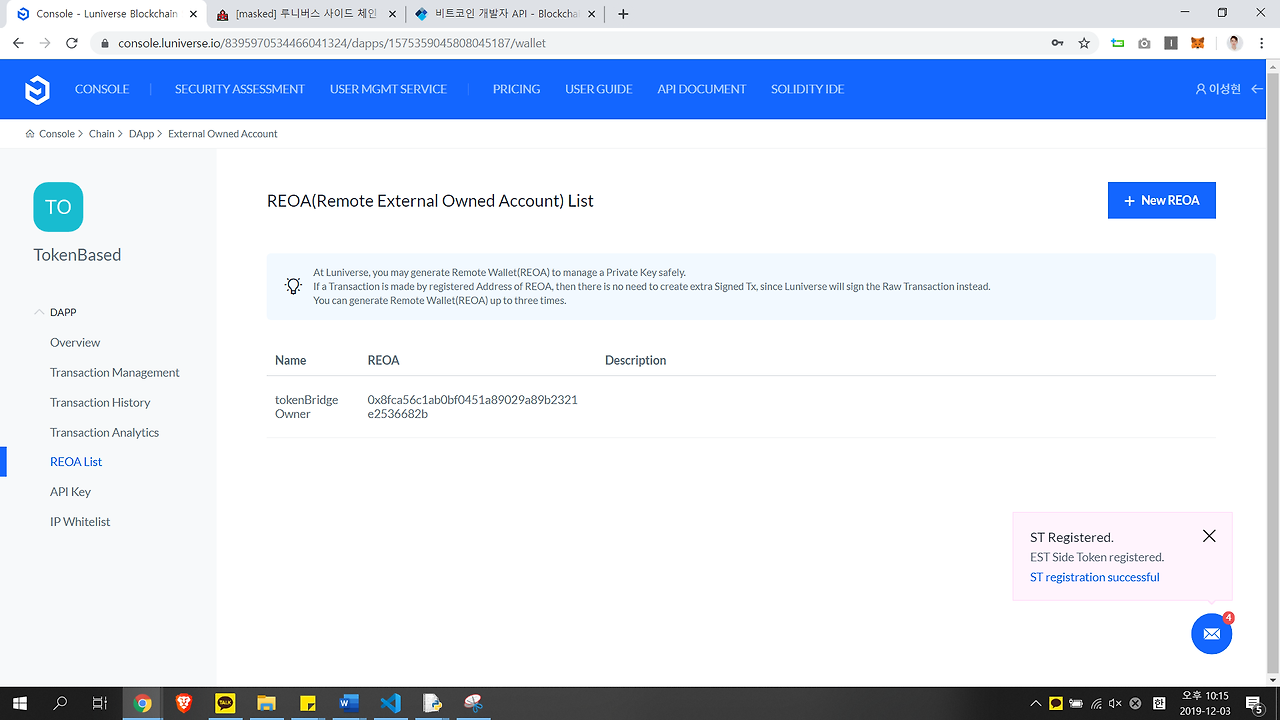Image resolution: width=1280 pixels, height=720 pixels.
Task: Click the user profile icon beside 이성현
Action: click(1201, 89)
